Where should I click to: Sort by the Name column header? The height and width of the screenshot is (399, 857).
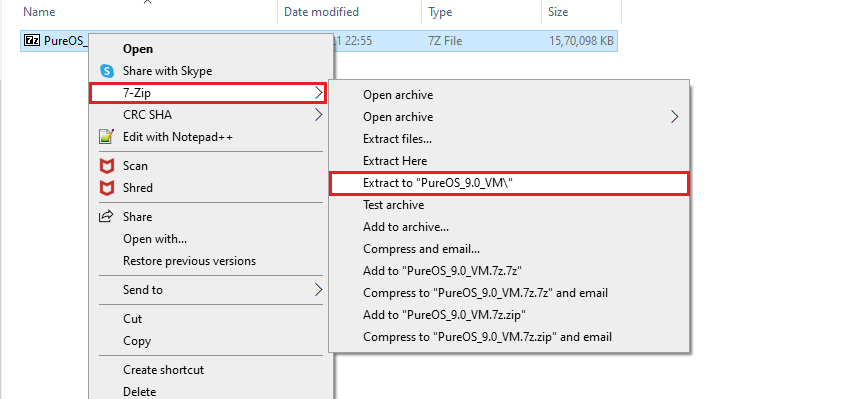39,11
